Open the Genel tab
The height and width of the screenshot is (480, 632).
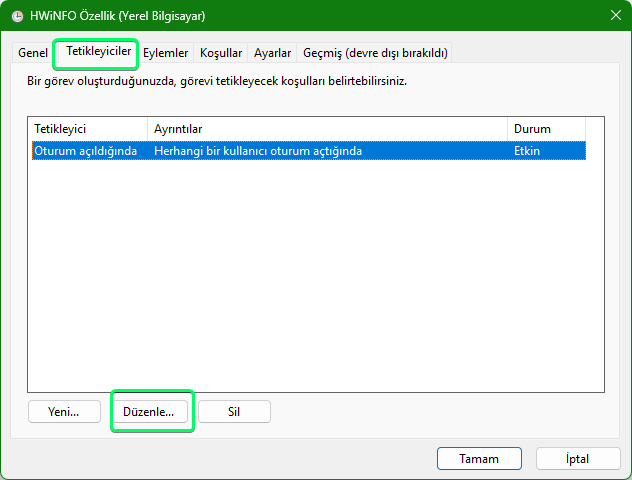(33, 53)
